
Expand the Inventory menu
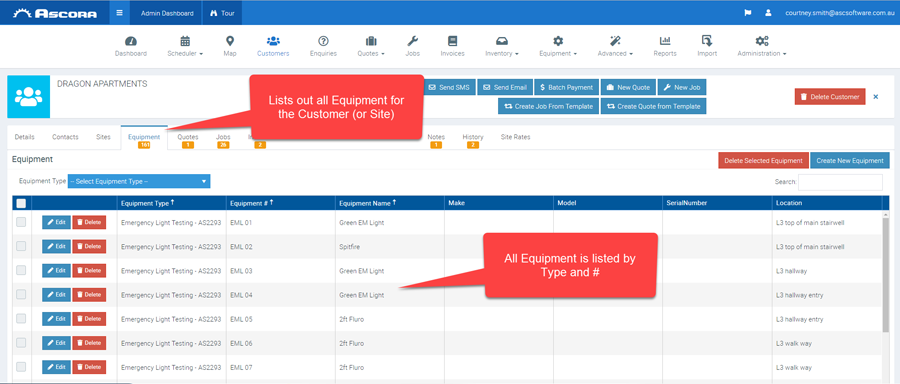(502, 46)
